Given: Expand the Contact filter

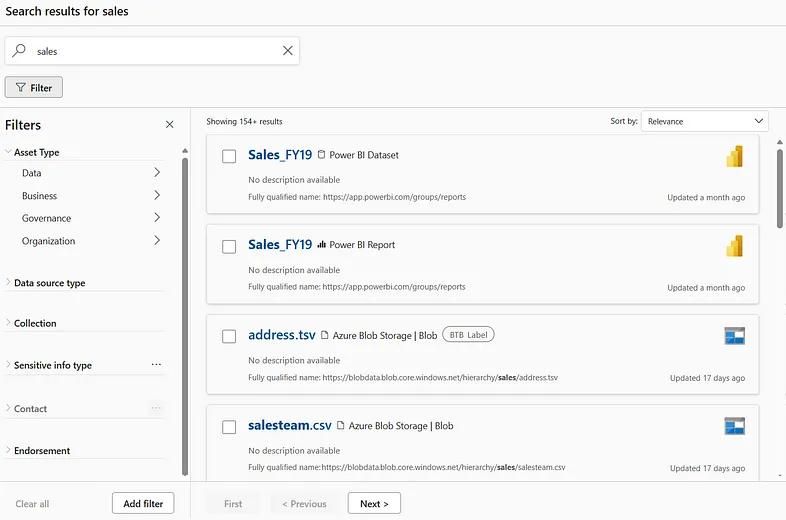Looking at the screenshot, I should pyautogui.click(x=9, y=408).
